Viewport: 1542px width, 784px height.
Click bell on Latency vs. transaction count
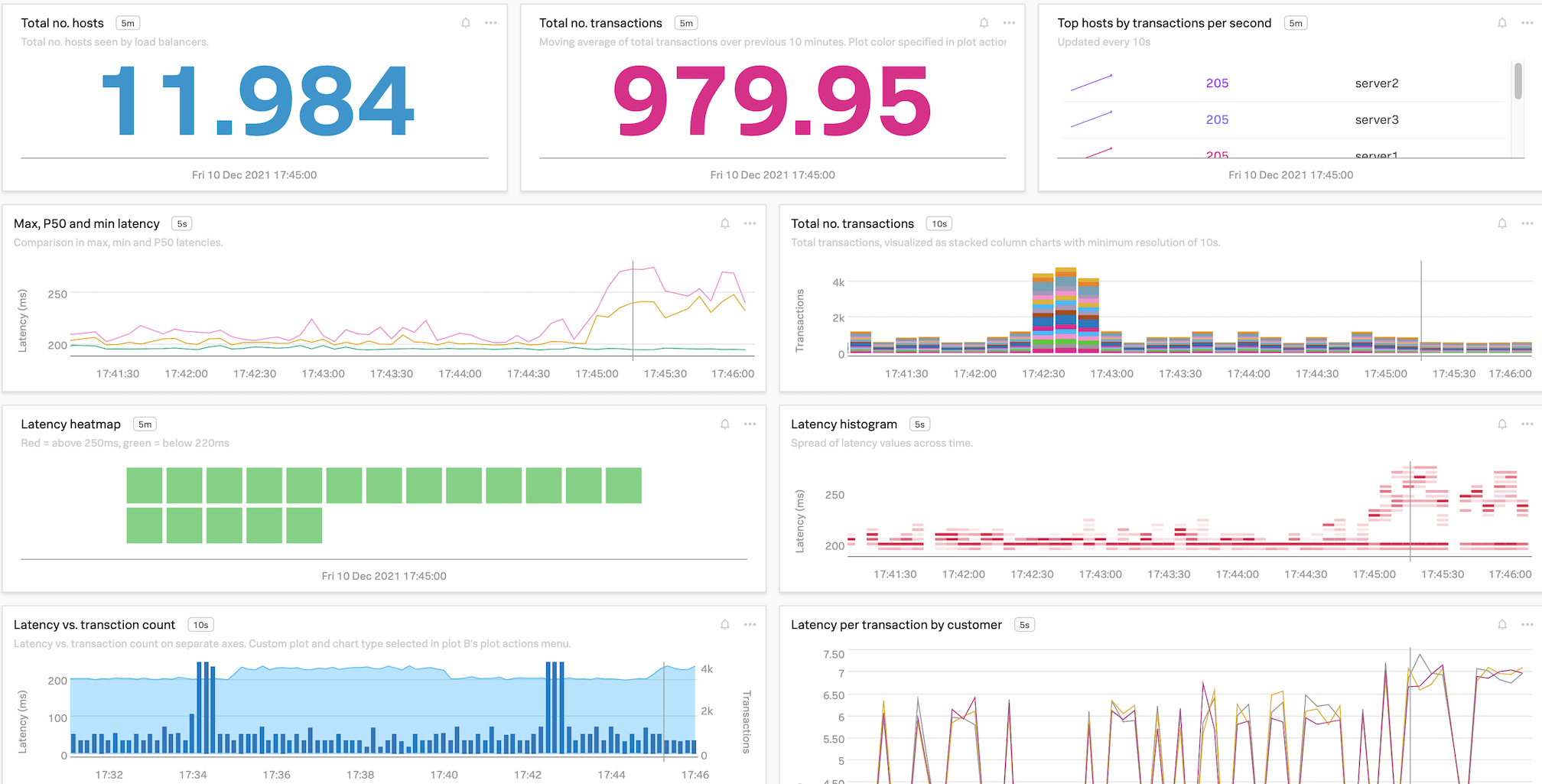(x=724, y=625)
